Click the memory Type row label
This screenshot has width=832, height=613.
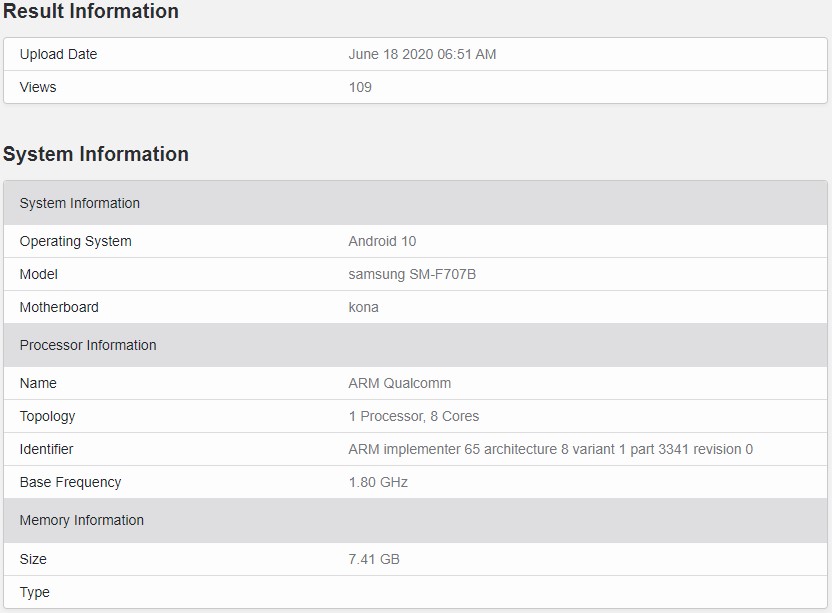(34, 592)
